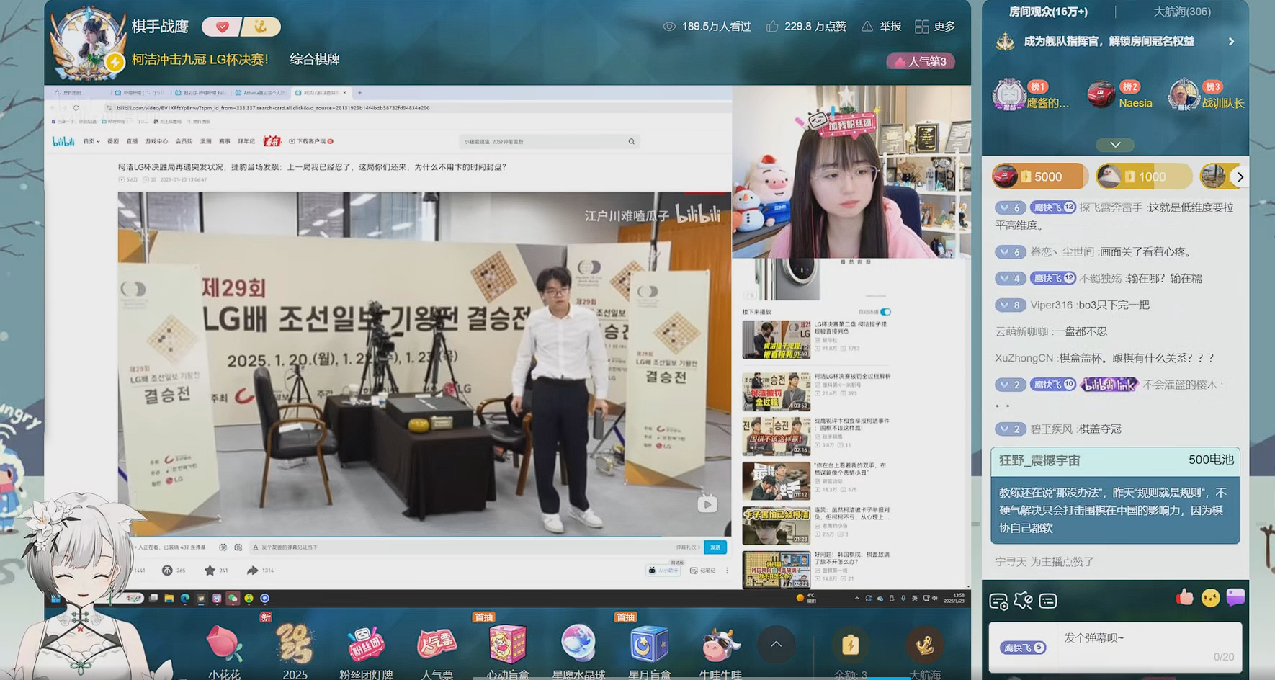Open the 狂野_震撼宇宙 500电池 super chat

coord(1115,496)
